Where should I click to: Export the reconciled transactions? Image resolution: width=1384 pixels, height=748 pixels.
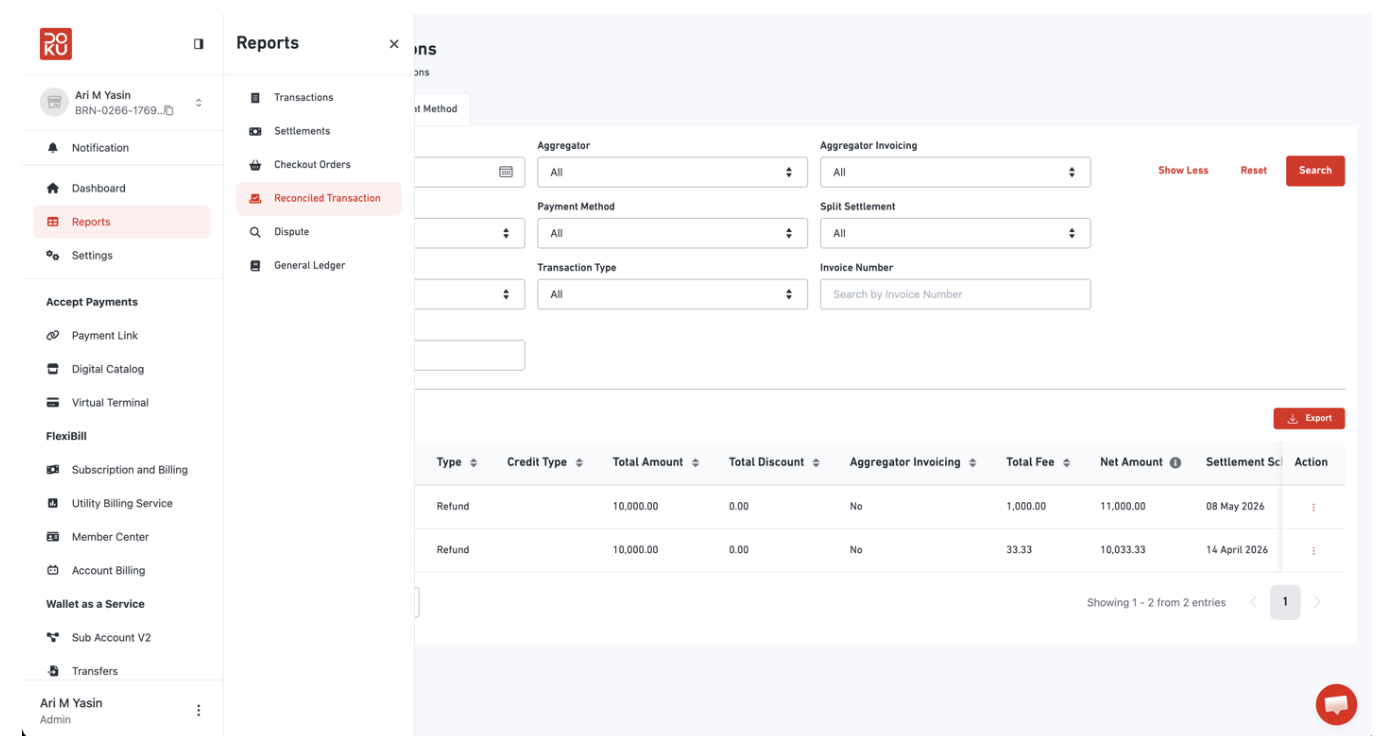click(1309, 418)
